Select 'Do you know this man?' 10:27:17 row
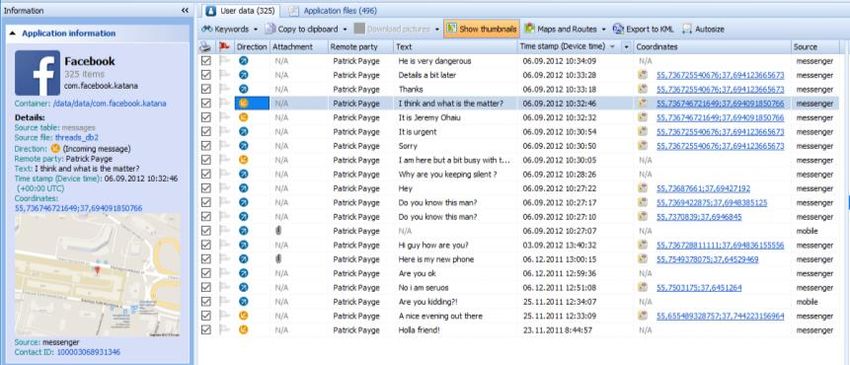850x365 pixels. [x=519, y=202]
